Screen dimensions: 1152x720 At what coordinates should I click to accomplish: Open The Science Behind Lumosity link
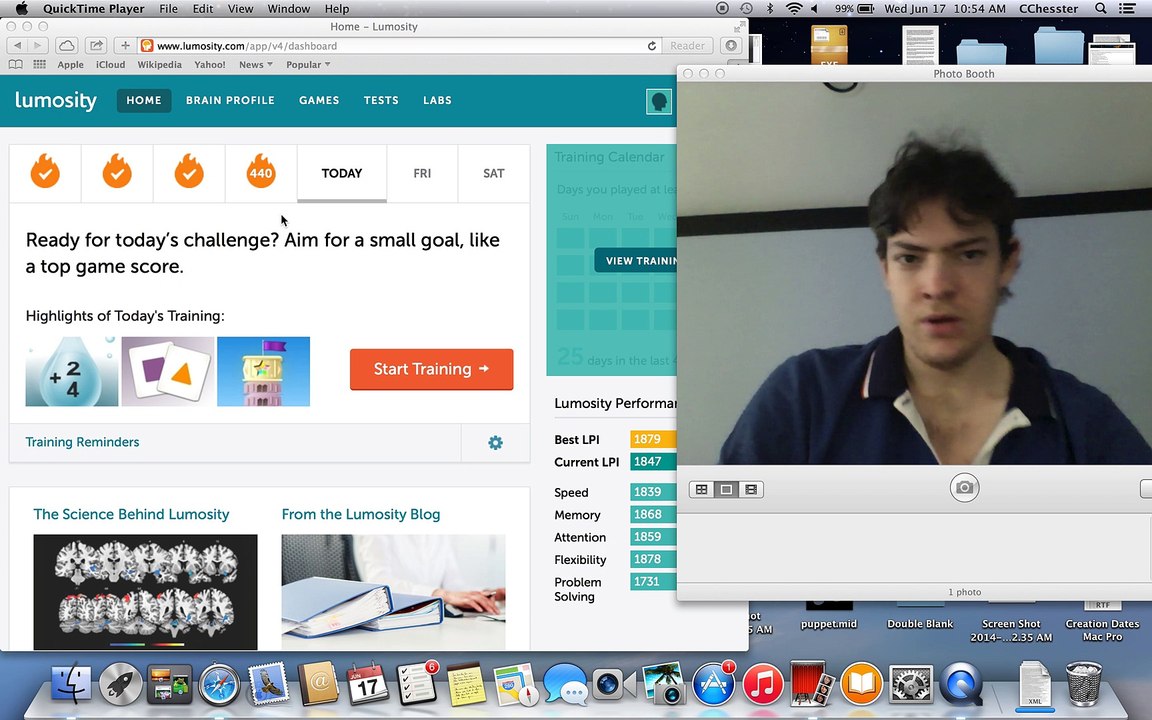click(132, 514)
